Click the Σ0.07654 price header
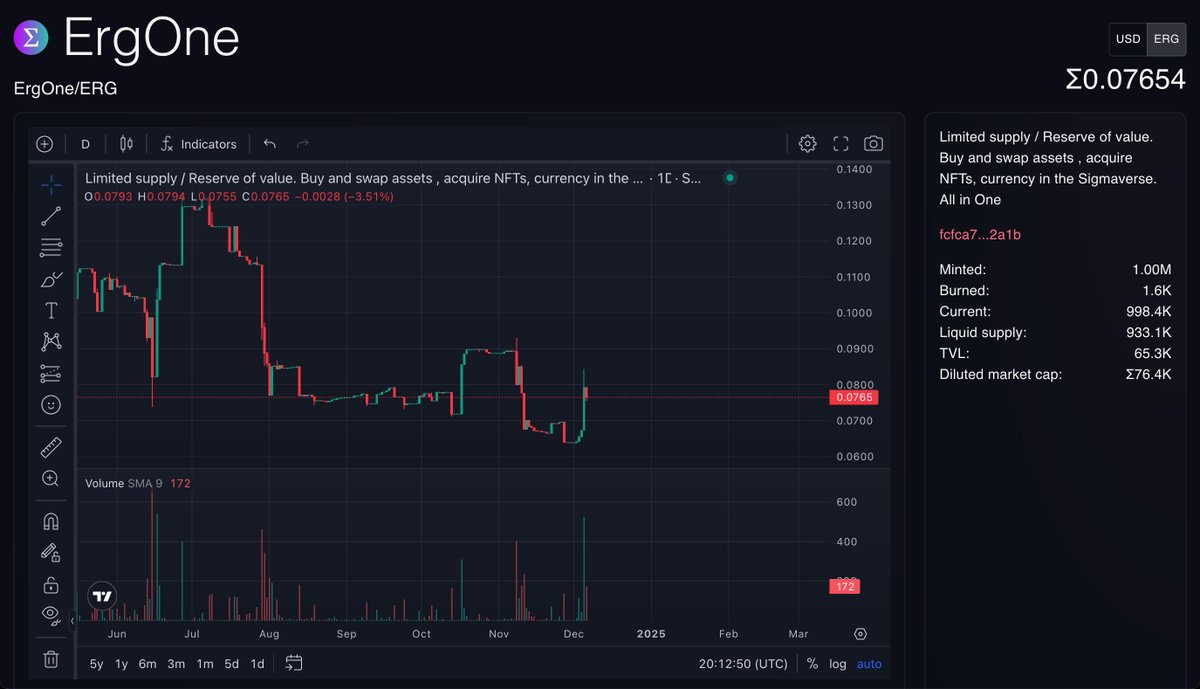1200x689 pixels. pos(1125,80)
